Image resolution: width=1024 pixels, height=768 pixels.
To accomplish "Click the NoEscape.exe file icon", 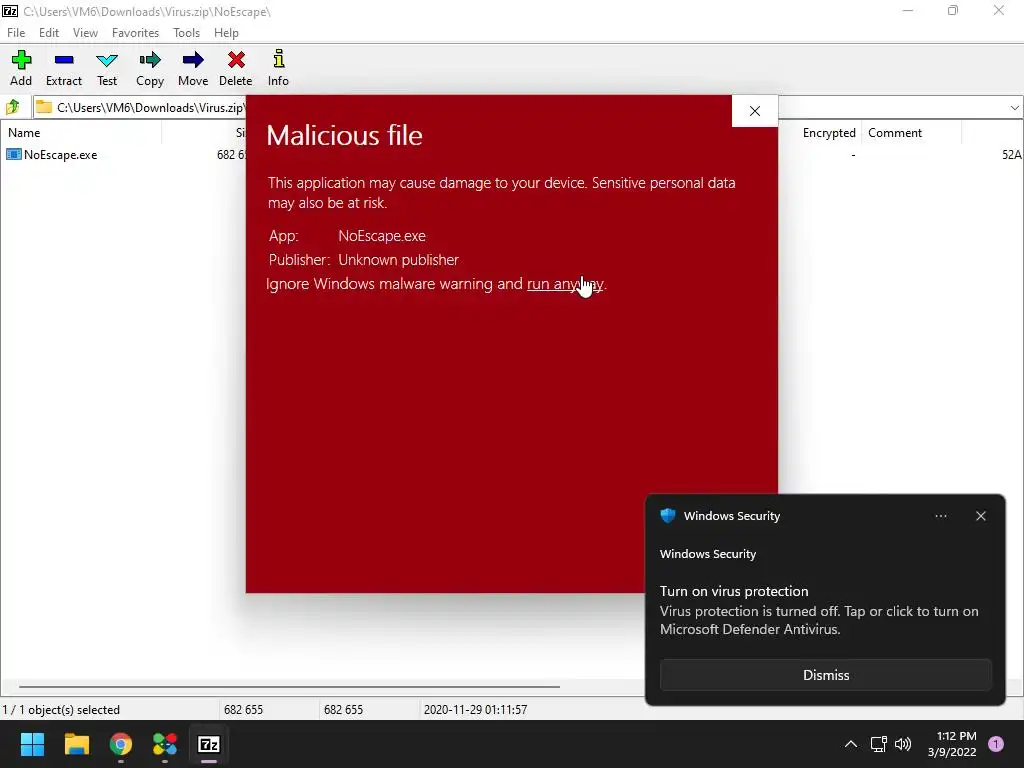I will (13, 154).
